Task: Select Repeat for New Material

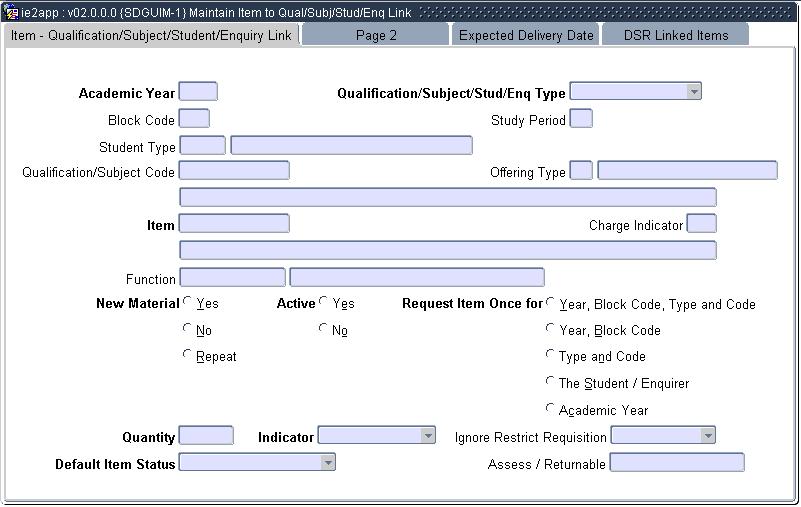Action: coord(188,355)
